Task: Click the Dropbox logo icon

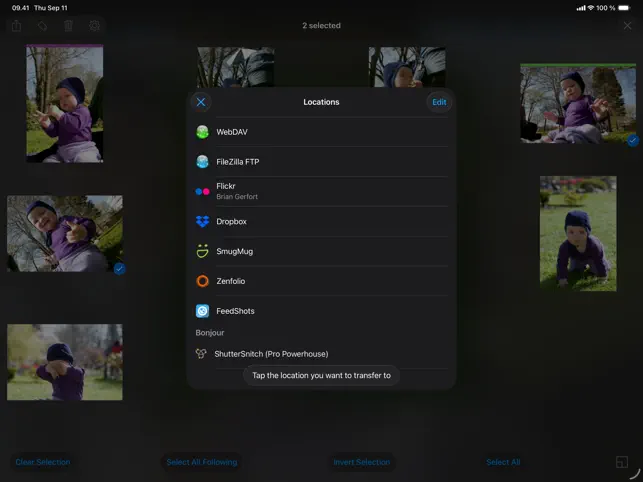Action: pyautogui.click(x=203, y=222)
